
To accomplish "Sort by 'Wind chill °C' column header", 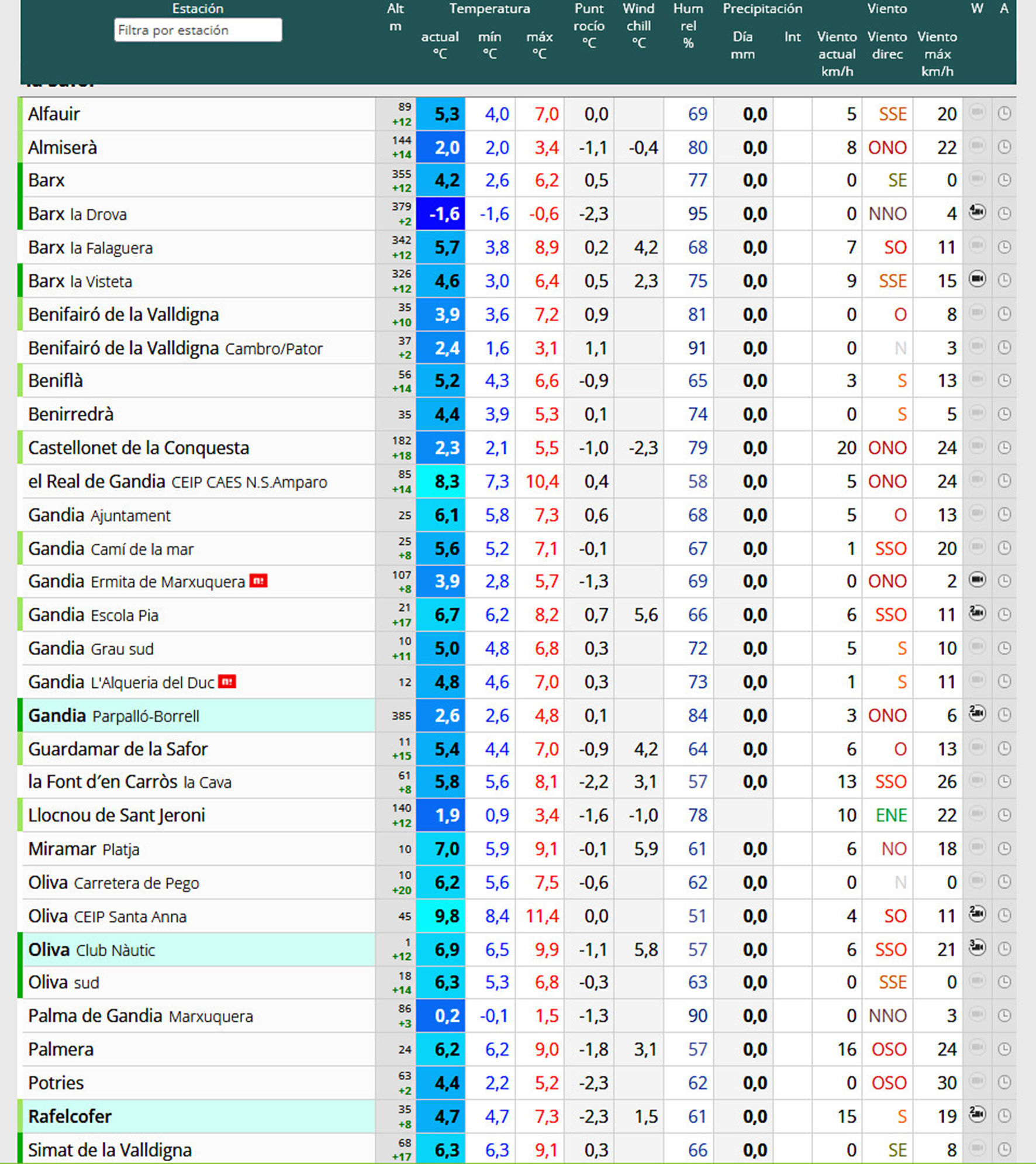I will [638, 26].
